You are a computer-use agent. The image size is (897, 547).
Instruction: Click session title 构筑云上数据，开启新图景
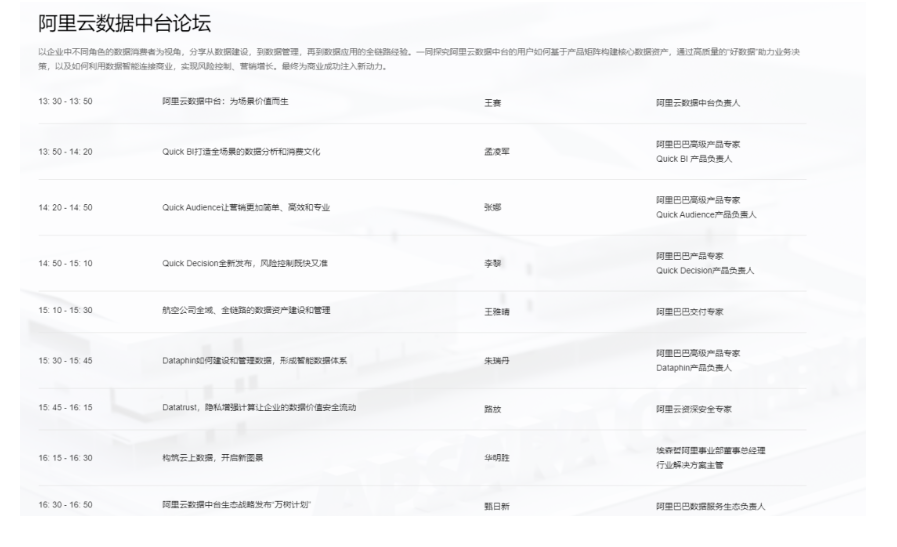(212, 458)
